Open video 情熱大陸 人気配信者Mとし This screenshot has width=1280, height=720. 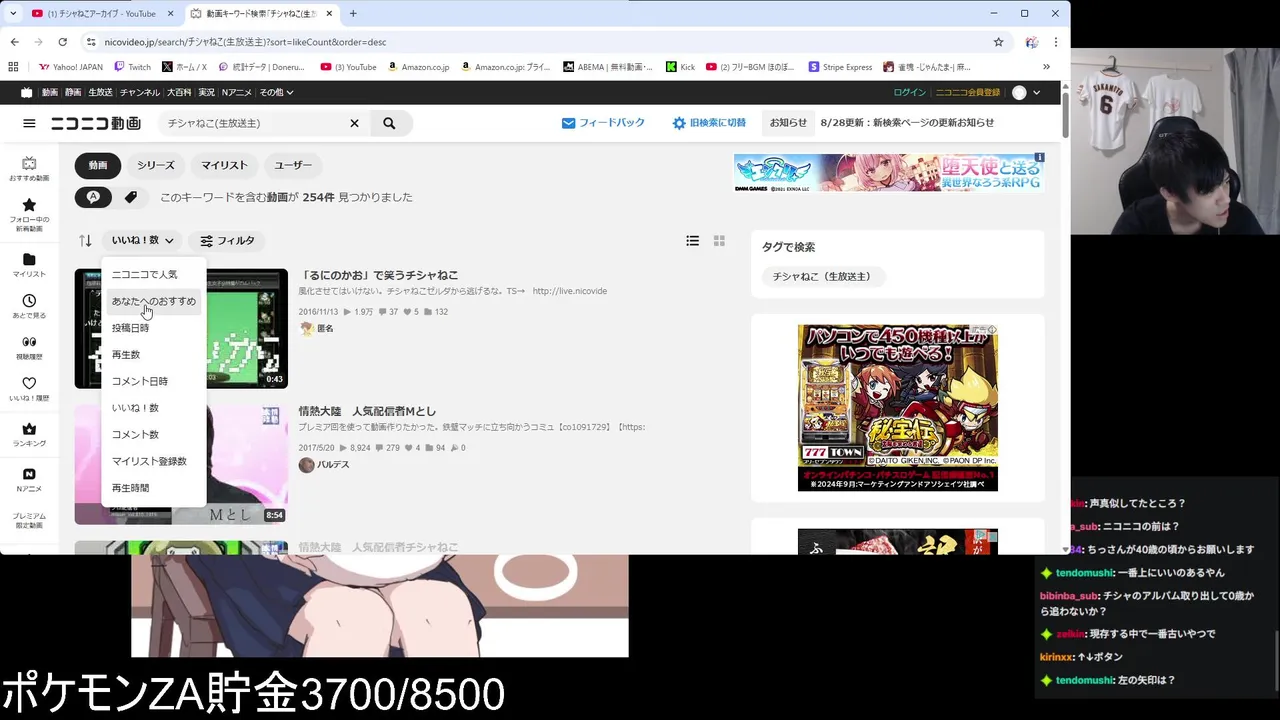click(367, 411)
